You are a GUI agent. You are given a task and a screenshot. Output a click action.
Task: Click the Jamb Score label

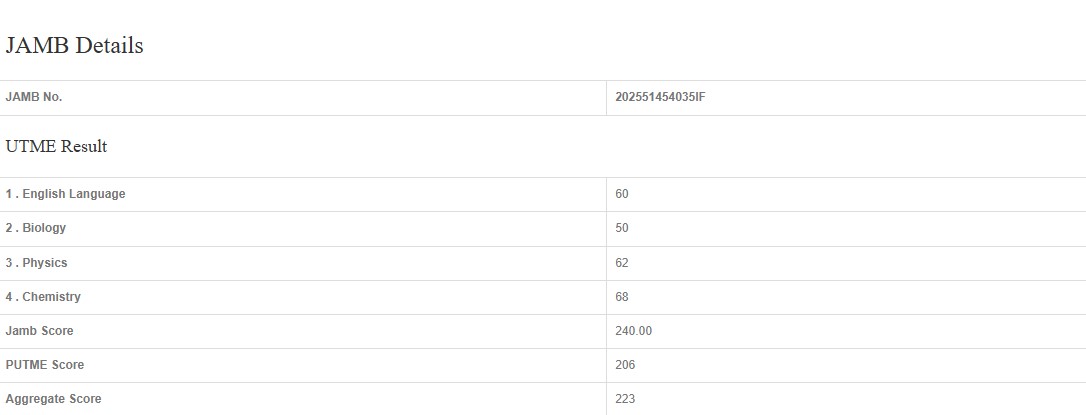pos(40,331)
